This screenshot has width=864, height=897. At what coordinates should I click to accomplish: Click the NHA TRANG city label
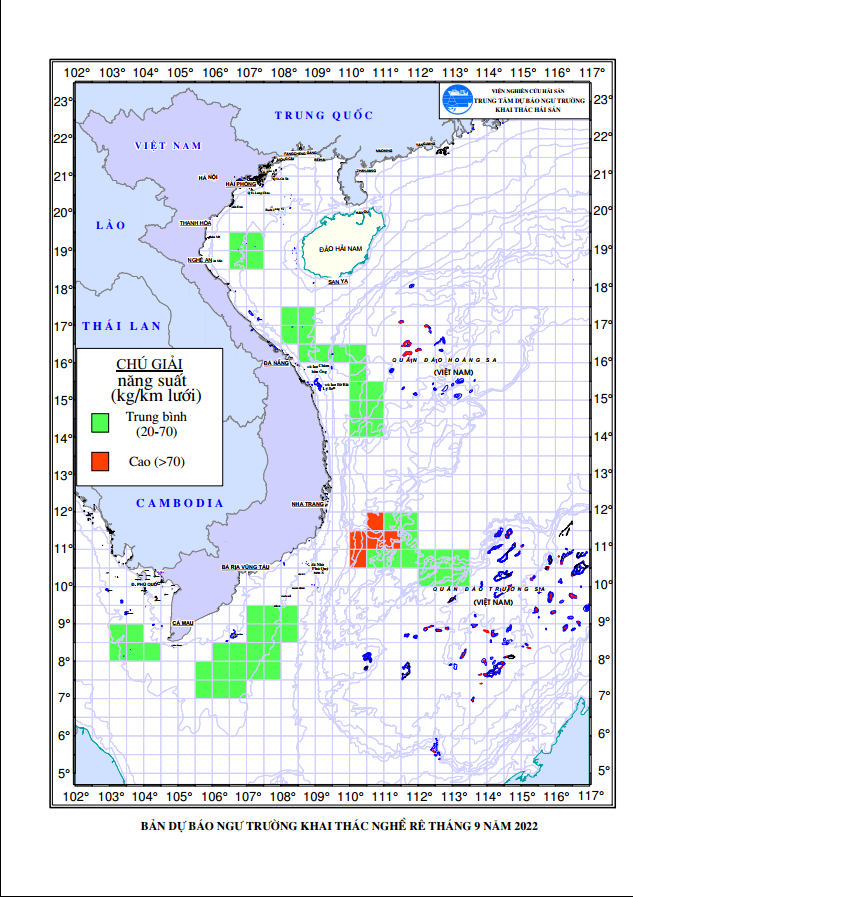pos(307,504)
